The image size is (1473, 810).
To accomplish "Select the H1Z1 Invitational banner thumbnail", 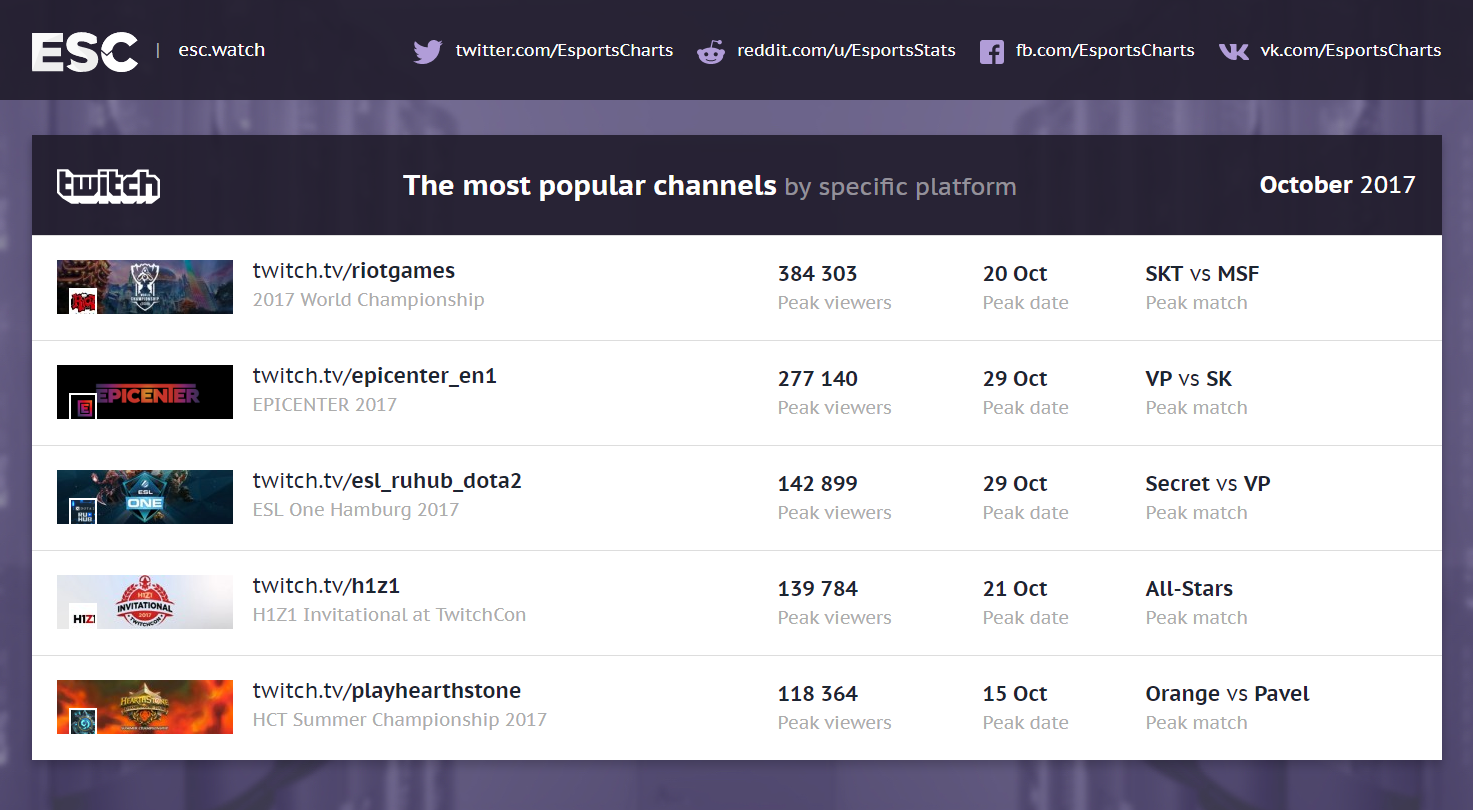I will (x=145, y=602).
